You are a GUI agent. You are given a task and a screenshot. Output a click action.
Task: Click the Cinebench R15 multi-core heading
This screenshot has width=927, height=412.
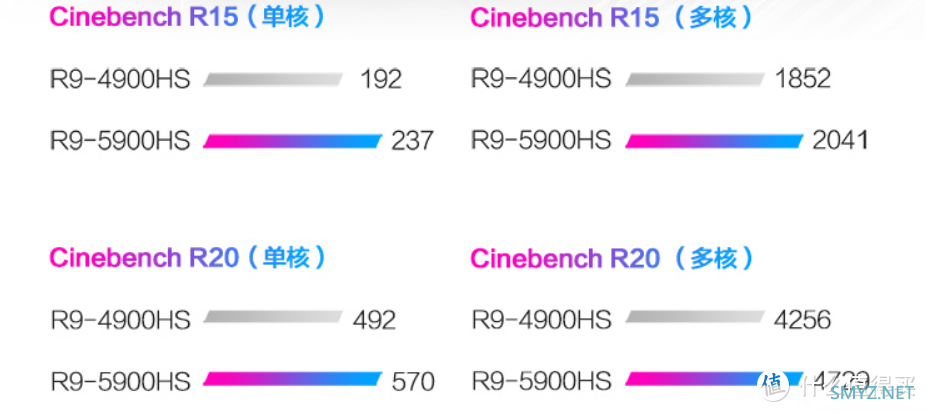(612, 18)
